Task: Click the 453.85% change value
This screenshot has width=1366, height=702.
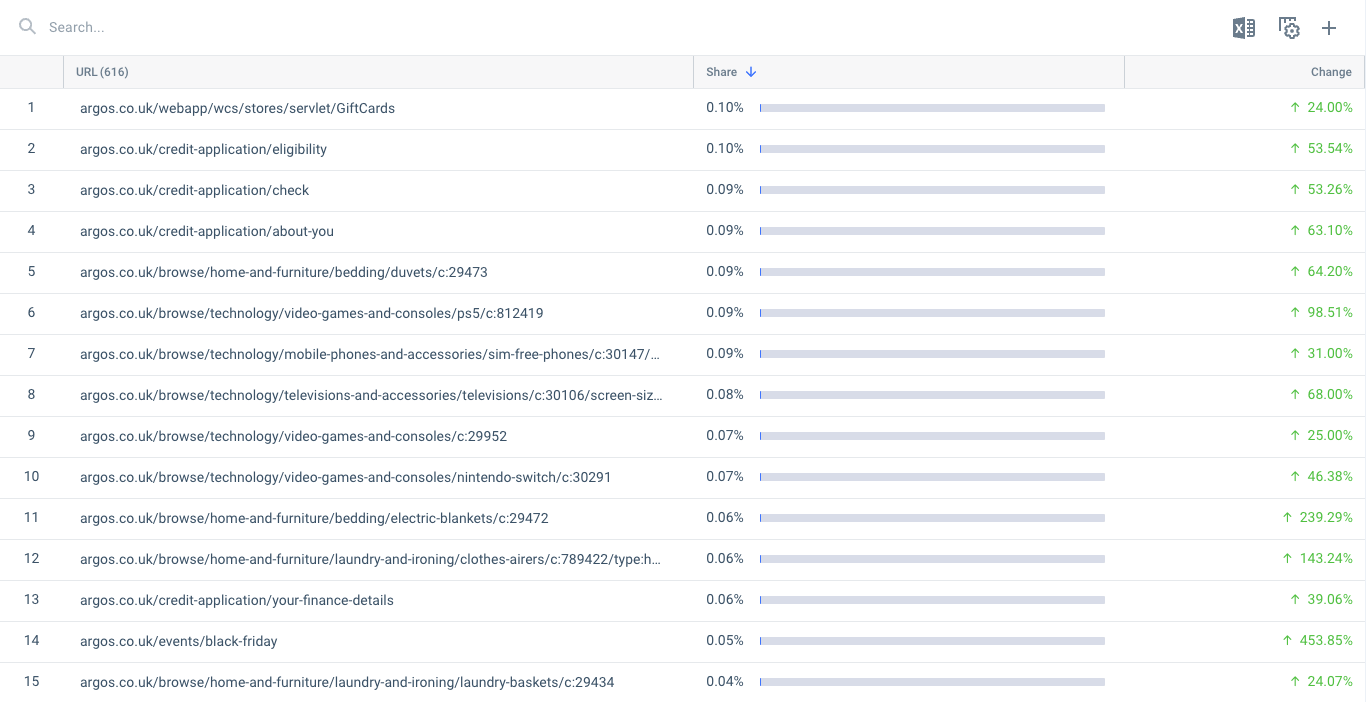Action: tap(1326, 640)
